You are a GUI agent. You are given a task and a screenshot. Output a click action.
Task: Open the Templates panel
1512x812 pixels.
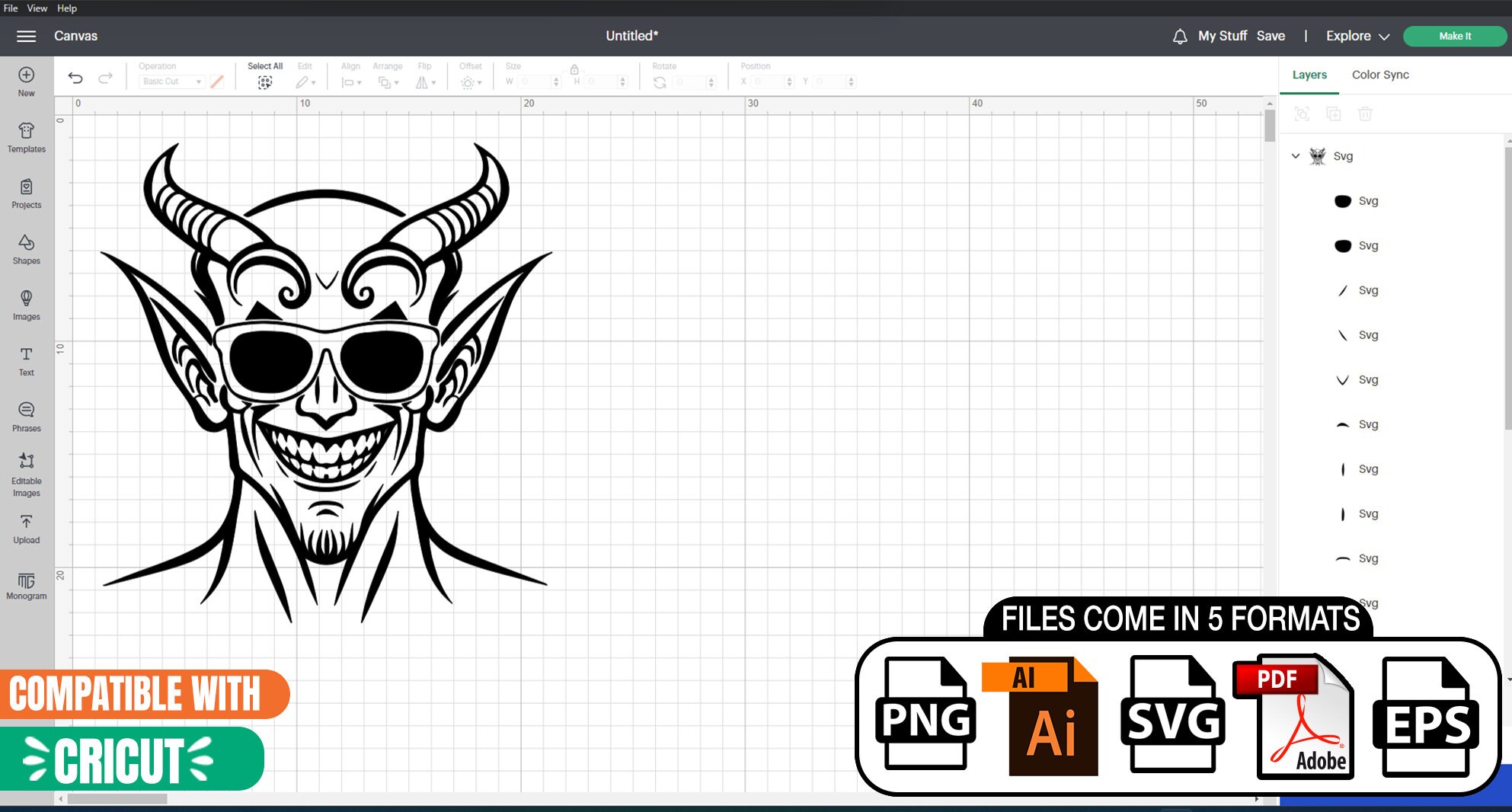[x=27, y=138]
